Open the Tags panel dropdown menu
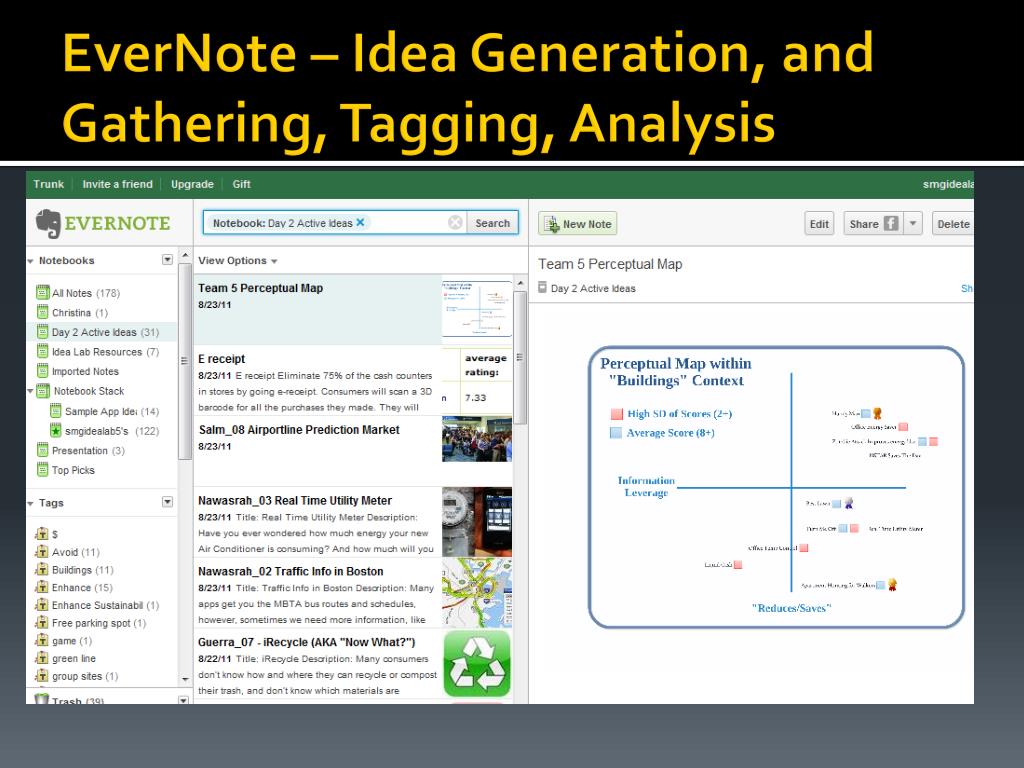The image size is (1024, 768). [x=167, y=502]
